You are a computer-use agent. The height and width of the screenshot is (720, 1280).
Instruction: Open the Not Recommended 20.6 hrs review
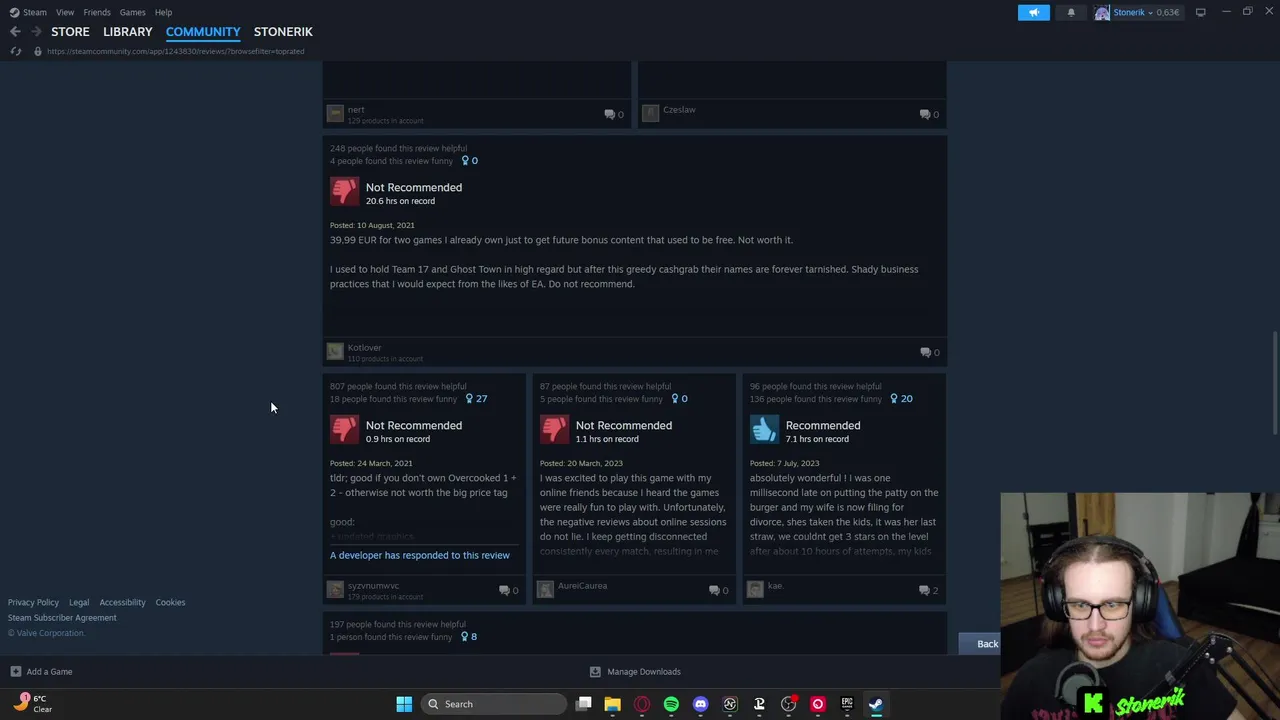coord(414,187)
